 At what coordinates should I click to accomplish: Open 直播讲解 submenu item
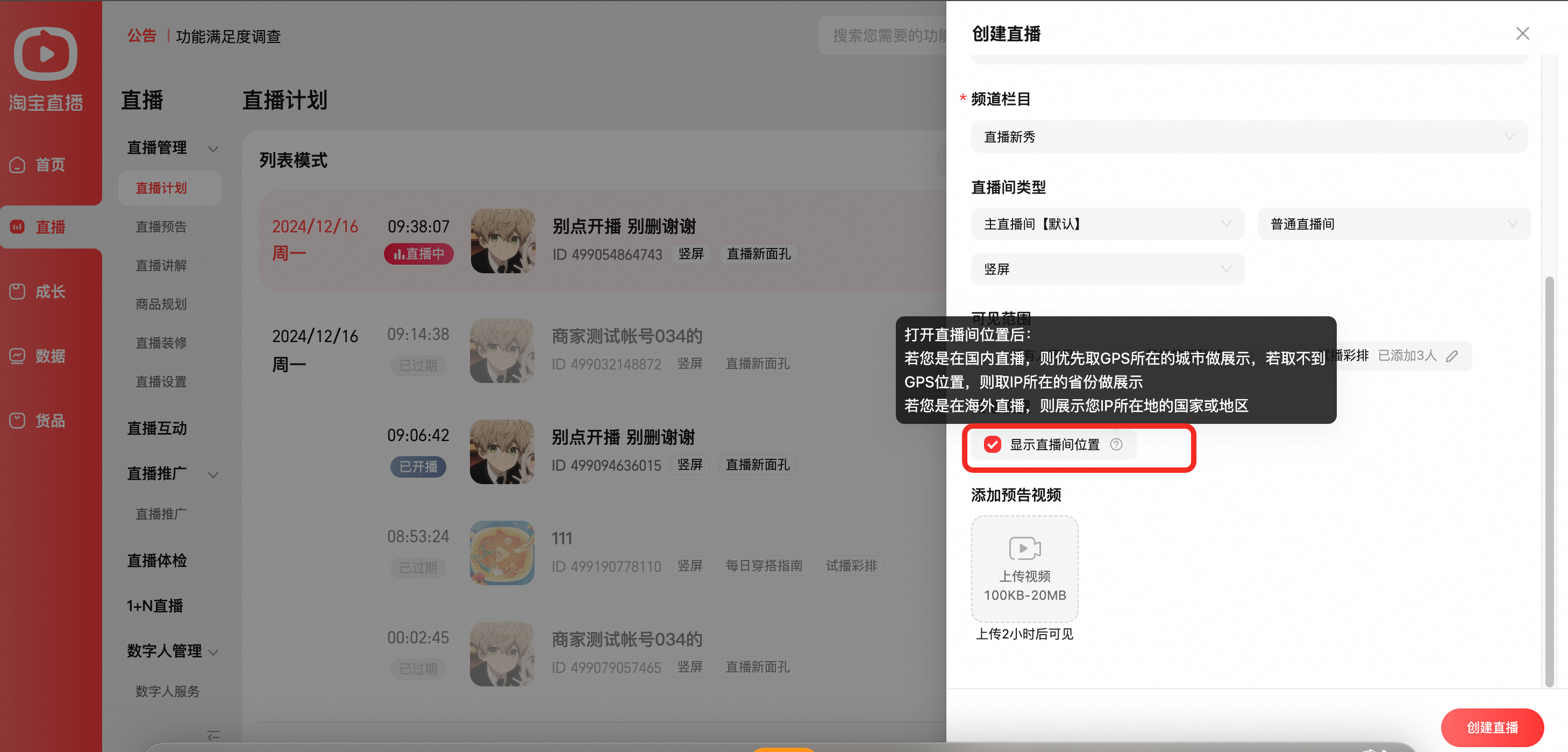coord(161,266)
